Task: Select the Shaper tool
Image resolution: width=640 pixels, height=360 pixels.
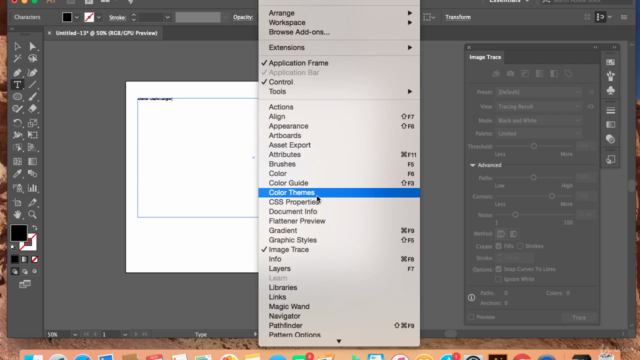Action: click(x=17, y=109)
